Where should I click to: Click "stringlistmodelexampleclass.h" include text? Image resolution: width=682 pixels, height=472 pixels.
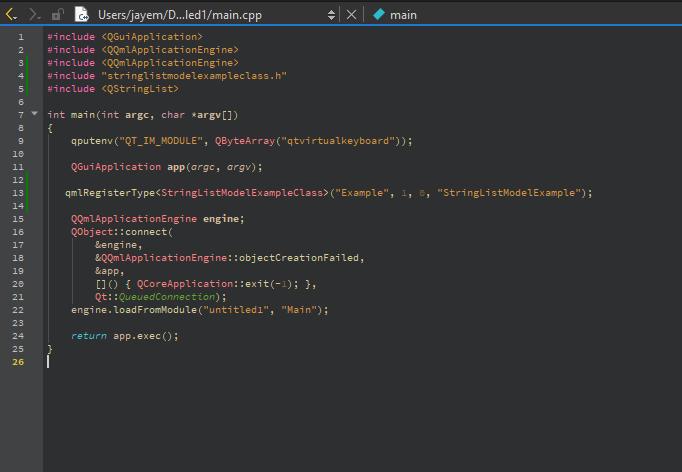tap(194, 76)
